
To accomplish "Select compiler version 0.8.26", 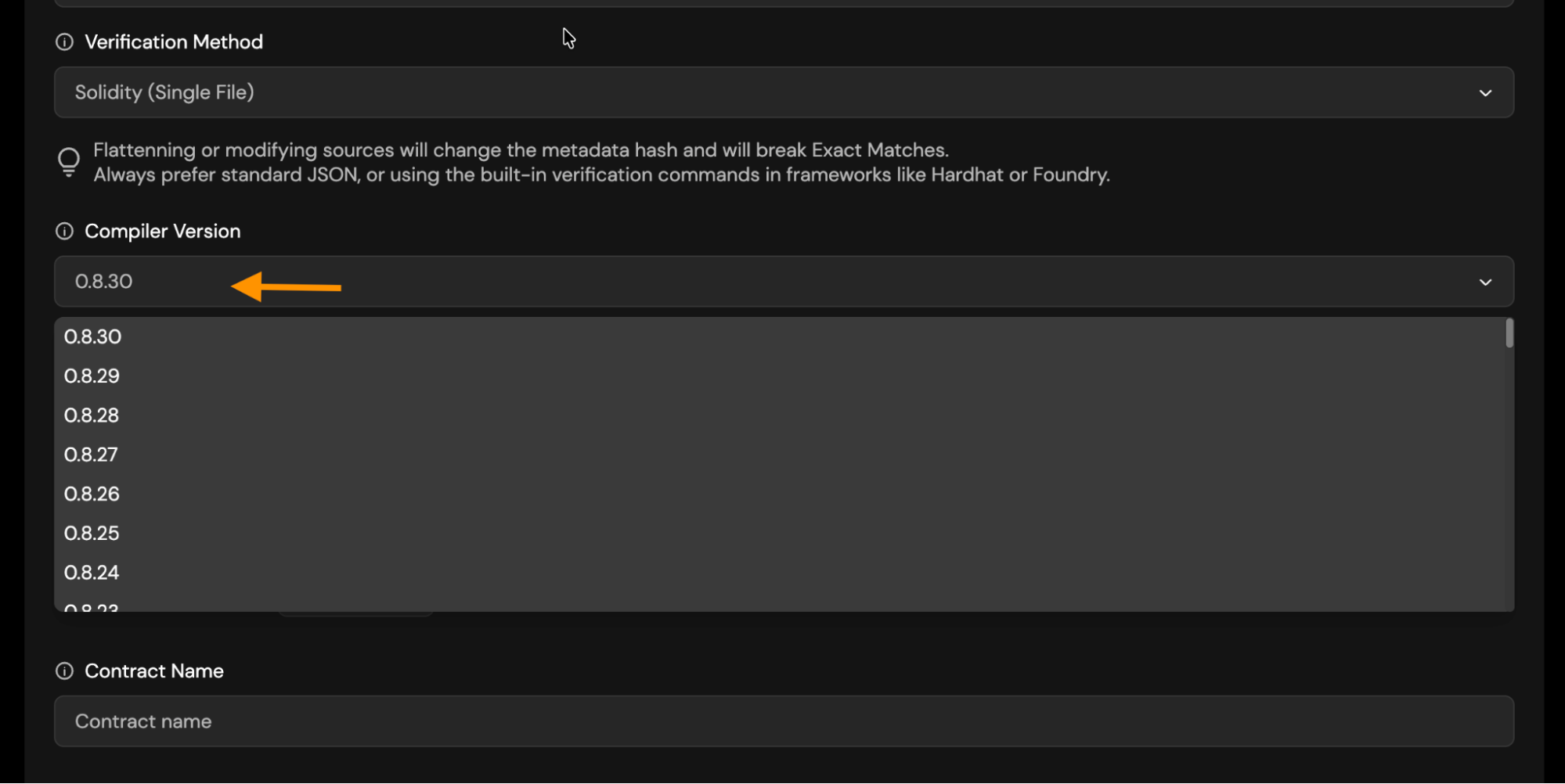I will tap(92, 494).
